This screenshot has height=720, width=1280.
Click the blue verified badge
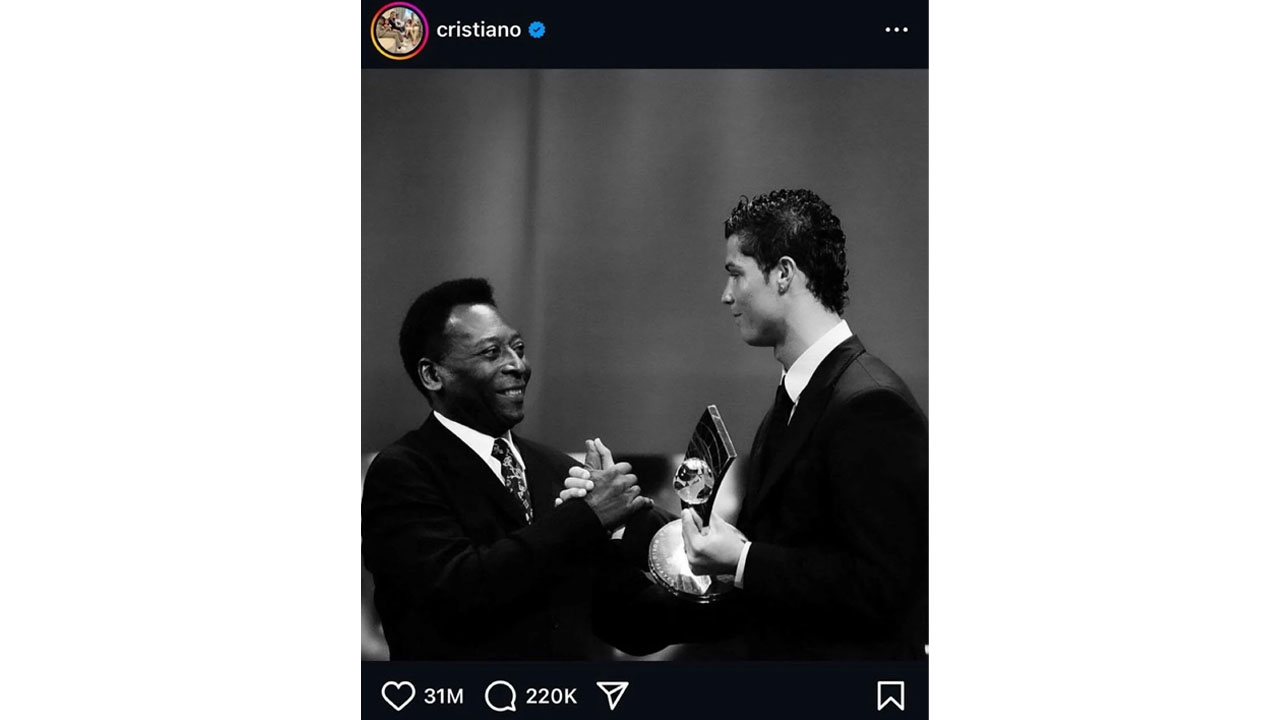tap(537, 30)
